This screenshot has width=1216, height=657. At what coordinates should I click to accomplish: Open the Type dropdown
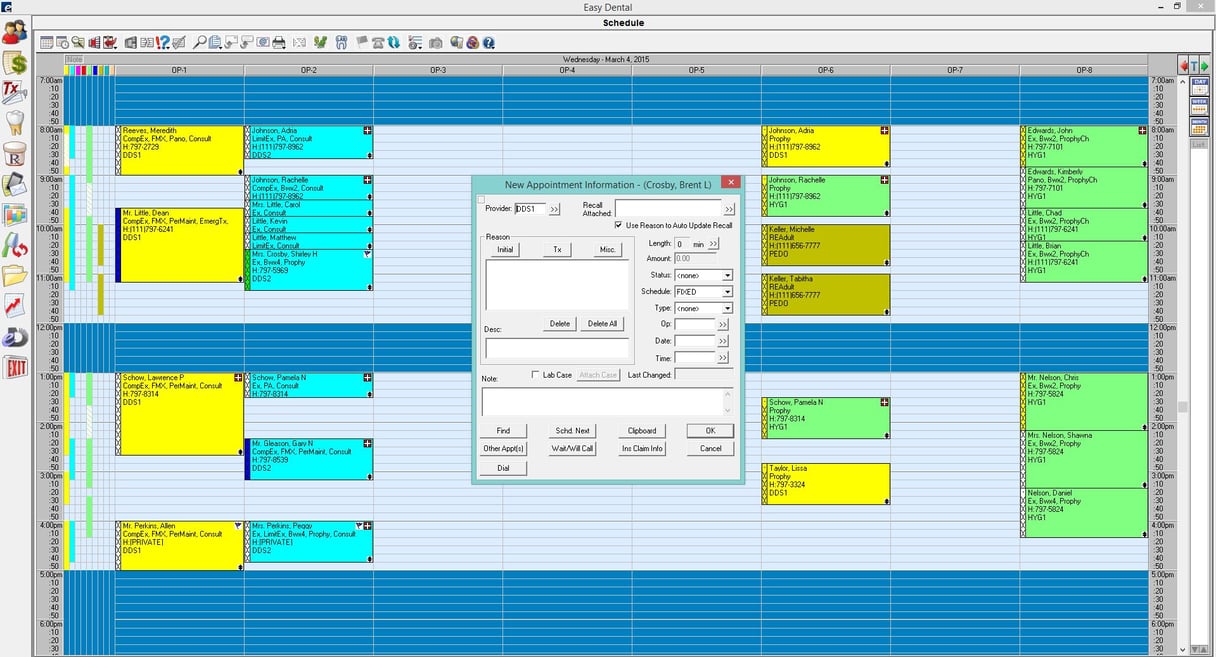coord(727,309)
